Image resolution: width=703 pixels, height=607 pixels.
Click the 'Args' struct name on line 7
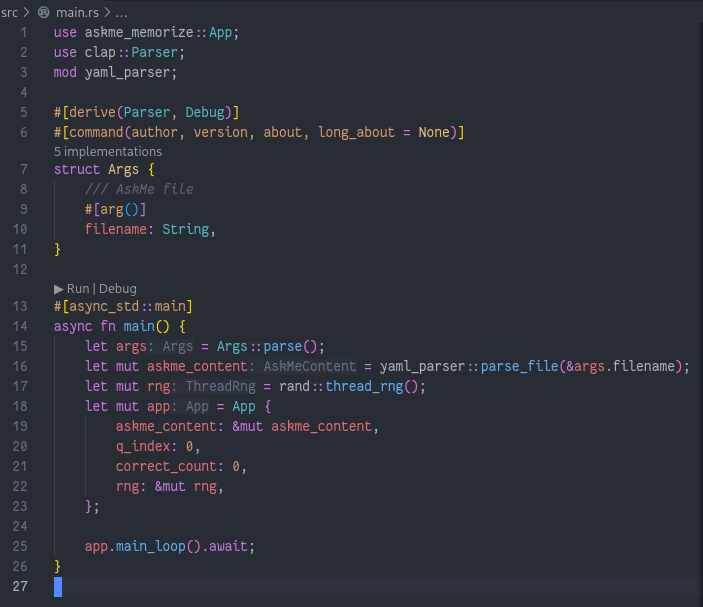(123, 169)
